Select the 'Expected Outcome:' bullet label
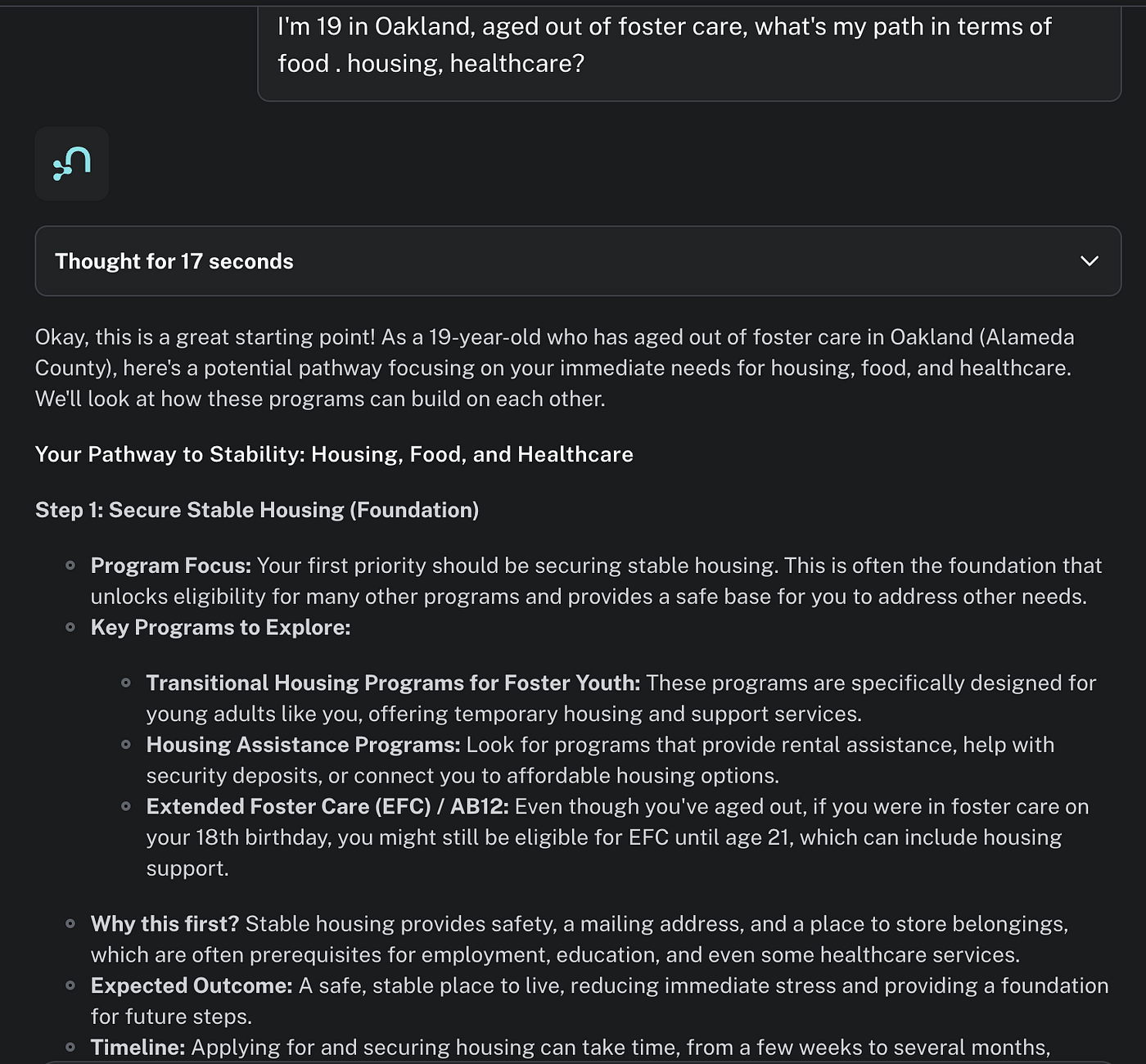 [192, 985]
